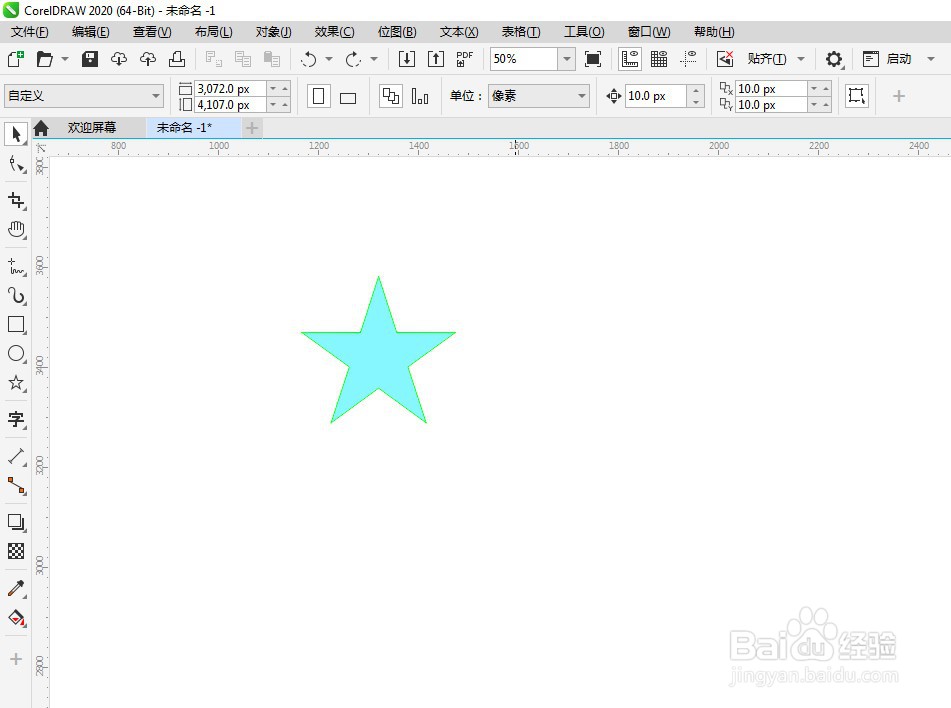Select the Crop tool
Image resolution: width=951 pixels, height=708 pixels.
(16, 200)
